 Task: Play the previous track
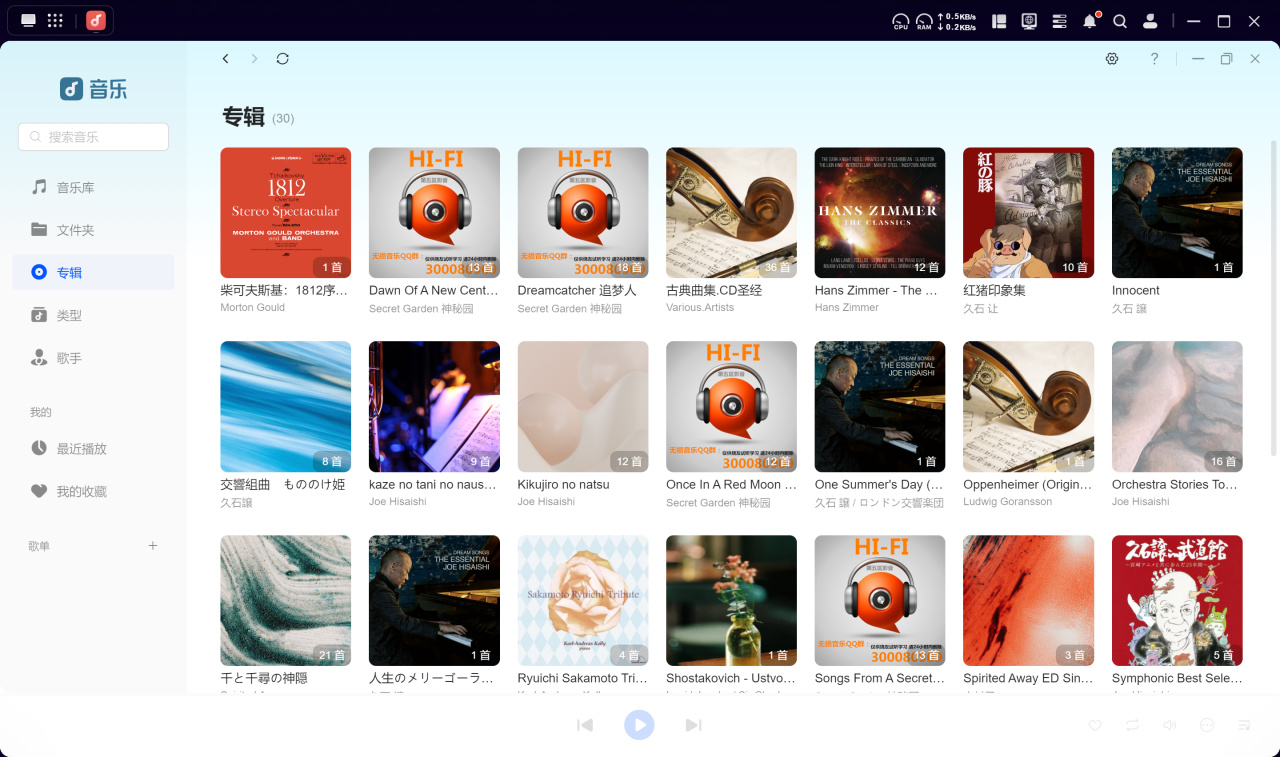tap(585, 725)
